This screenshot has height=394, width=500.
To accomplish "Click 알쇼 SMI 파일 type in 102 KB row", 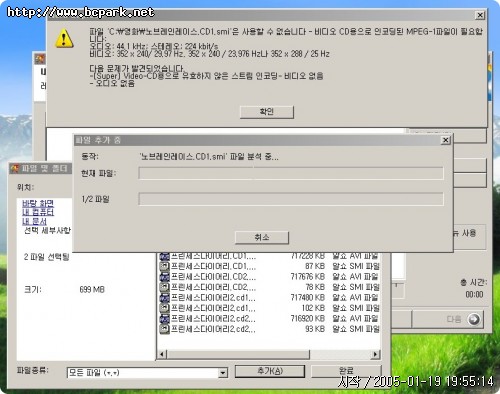I will click(x=356, y=308).
